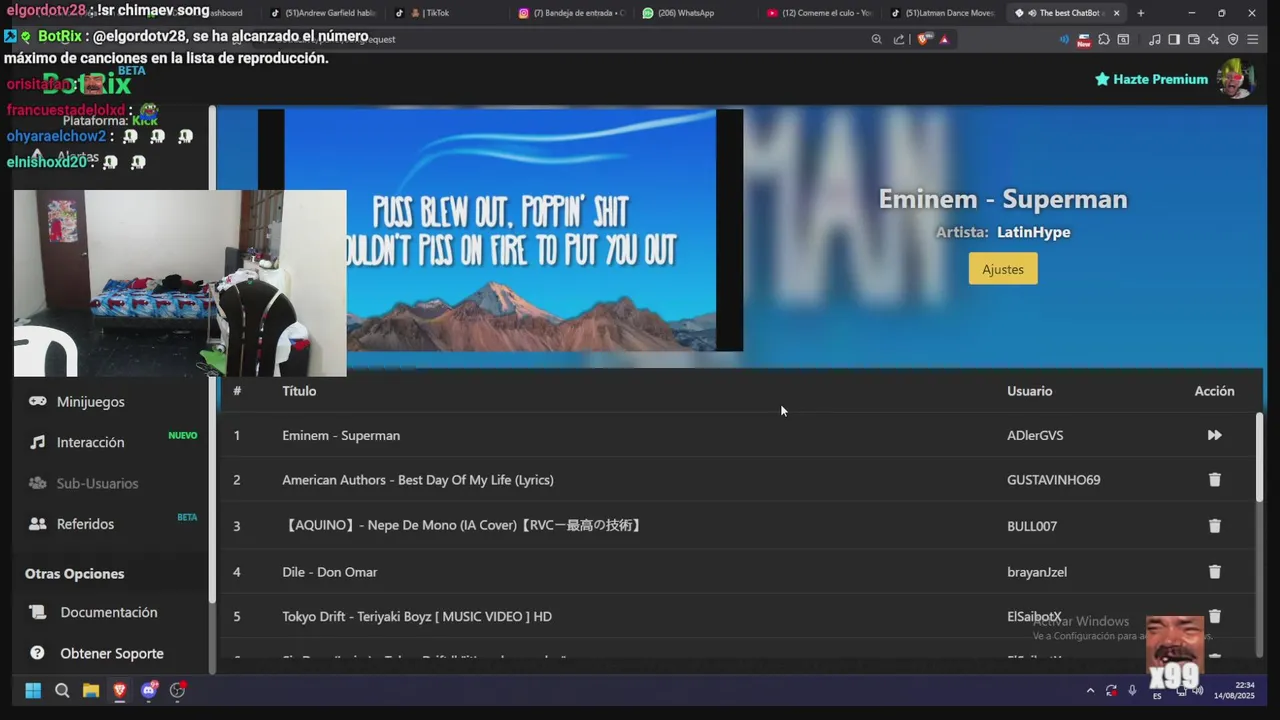Open File Explorer from taskbar
Image resolution: width=1280 pixels, height=720 pixels.
[91, 690]
